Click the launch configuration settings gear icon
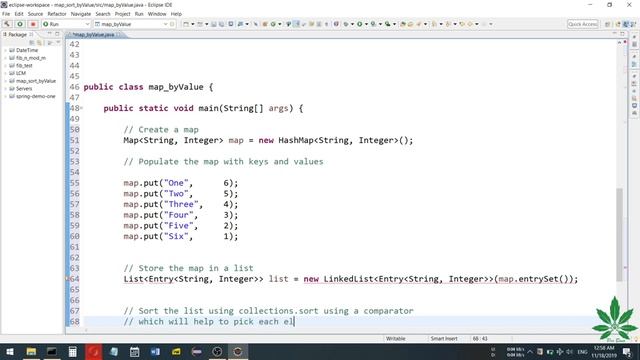 172,24
